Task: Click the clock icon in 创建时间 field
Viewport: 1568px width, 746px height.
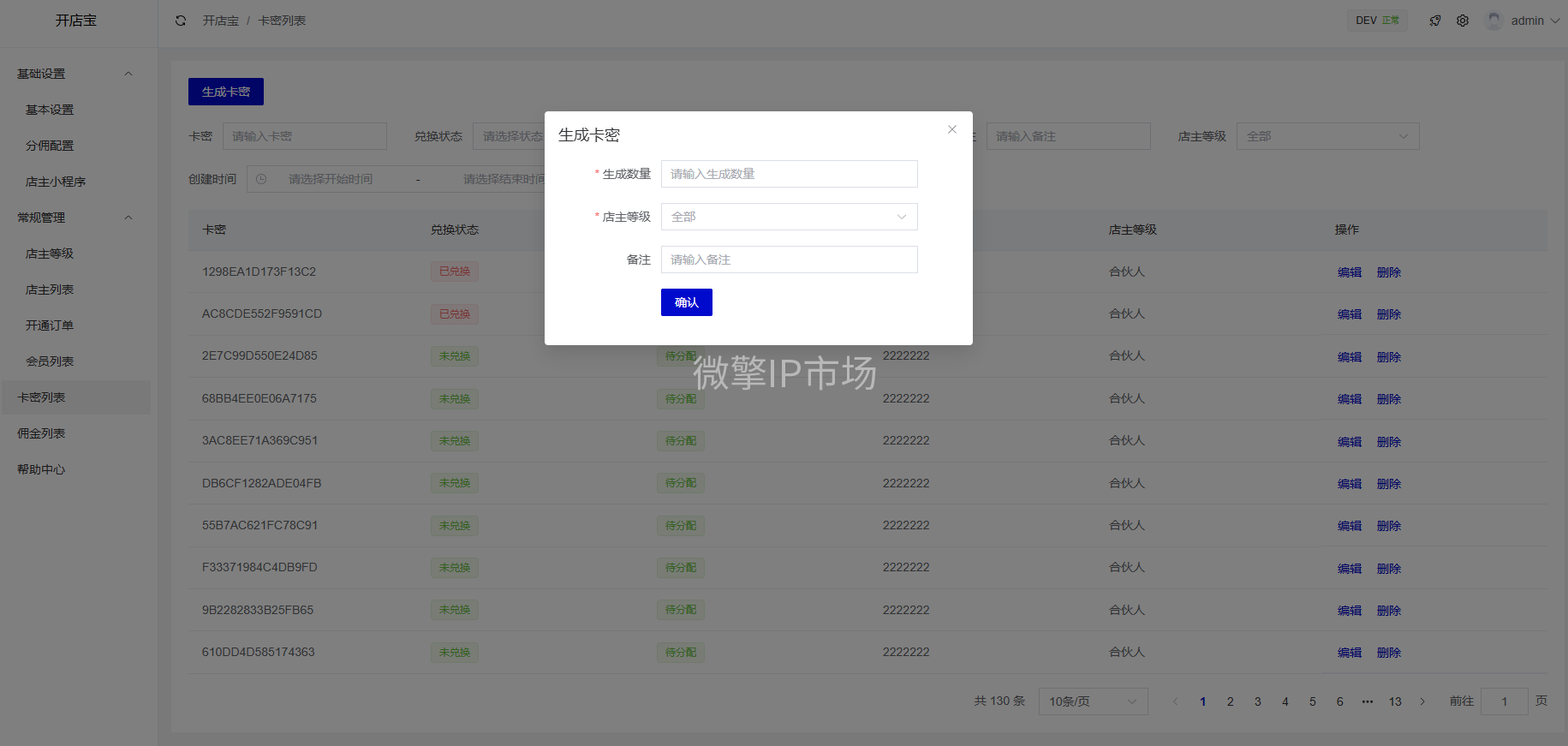Action: (x=261, y=179)
